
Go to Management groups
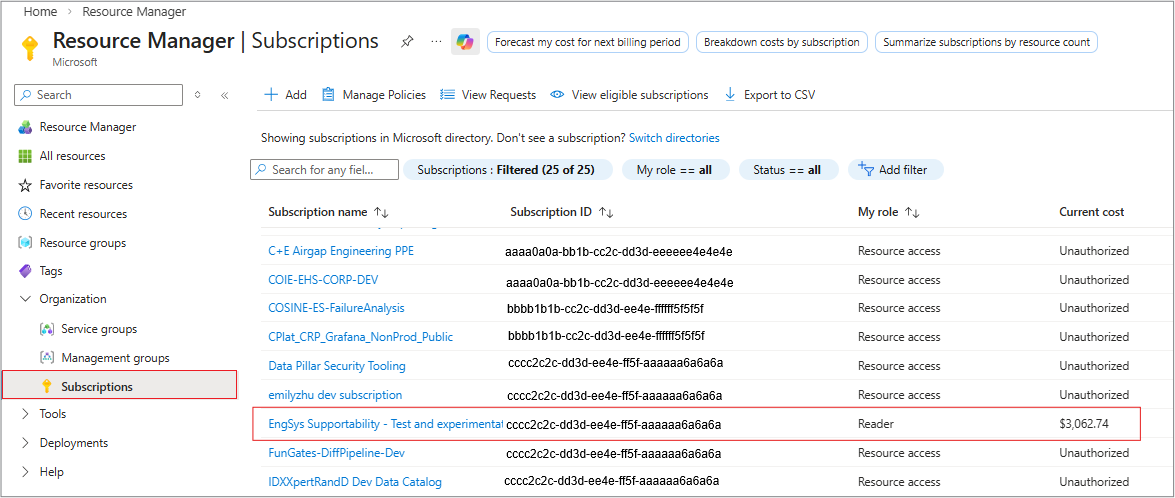coord(115,358)
